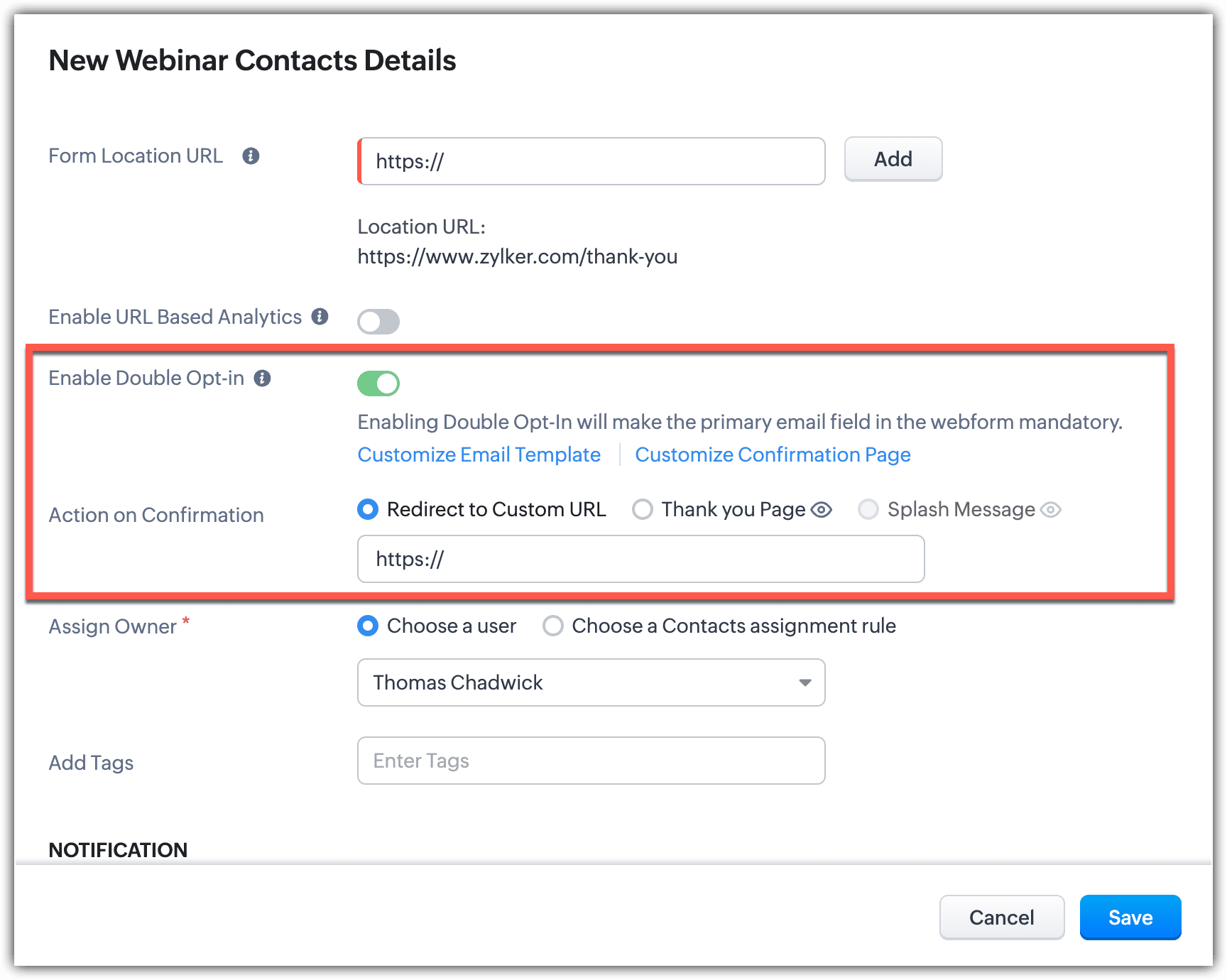This screenshot has width=1227, height=980.
Task: Click the Enter Tags input field
Action: coord(591,761)
